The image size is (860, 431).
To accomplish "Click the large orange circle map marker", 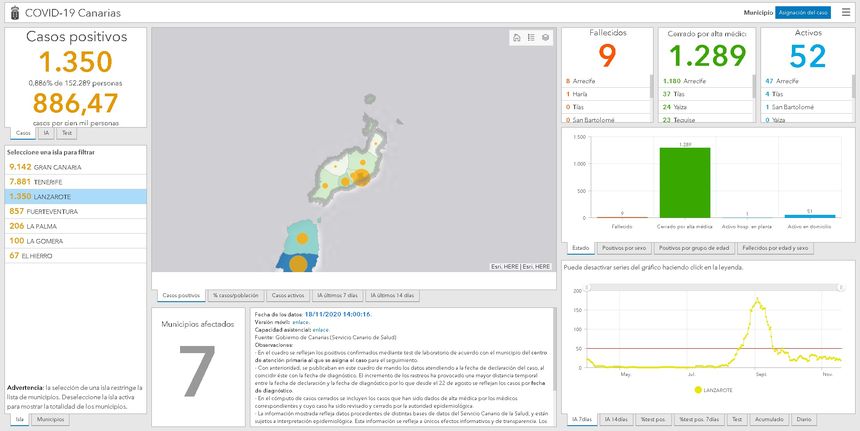I will (x=298, y=265).
